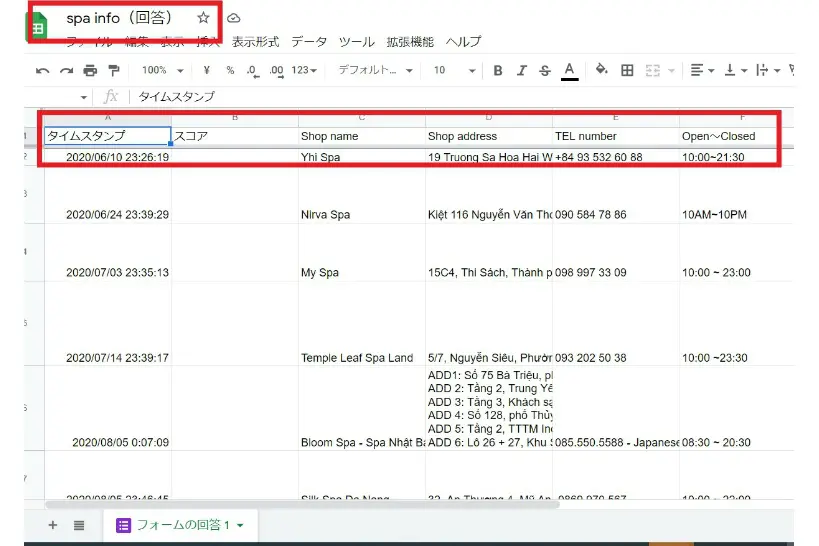Open the text color picker
This screenshot has width=819, height=546.
tap(569, 71)
